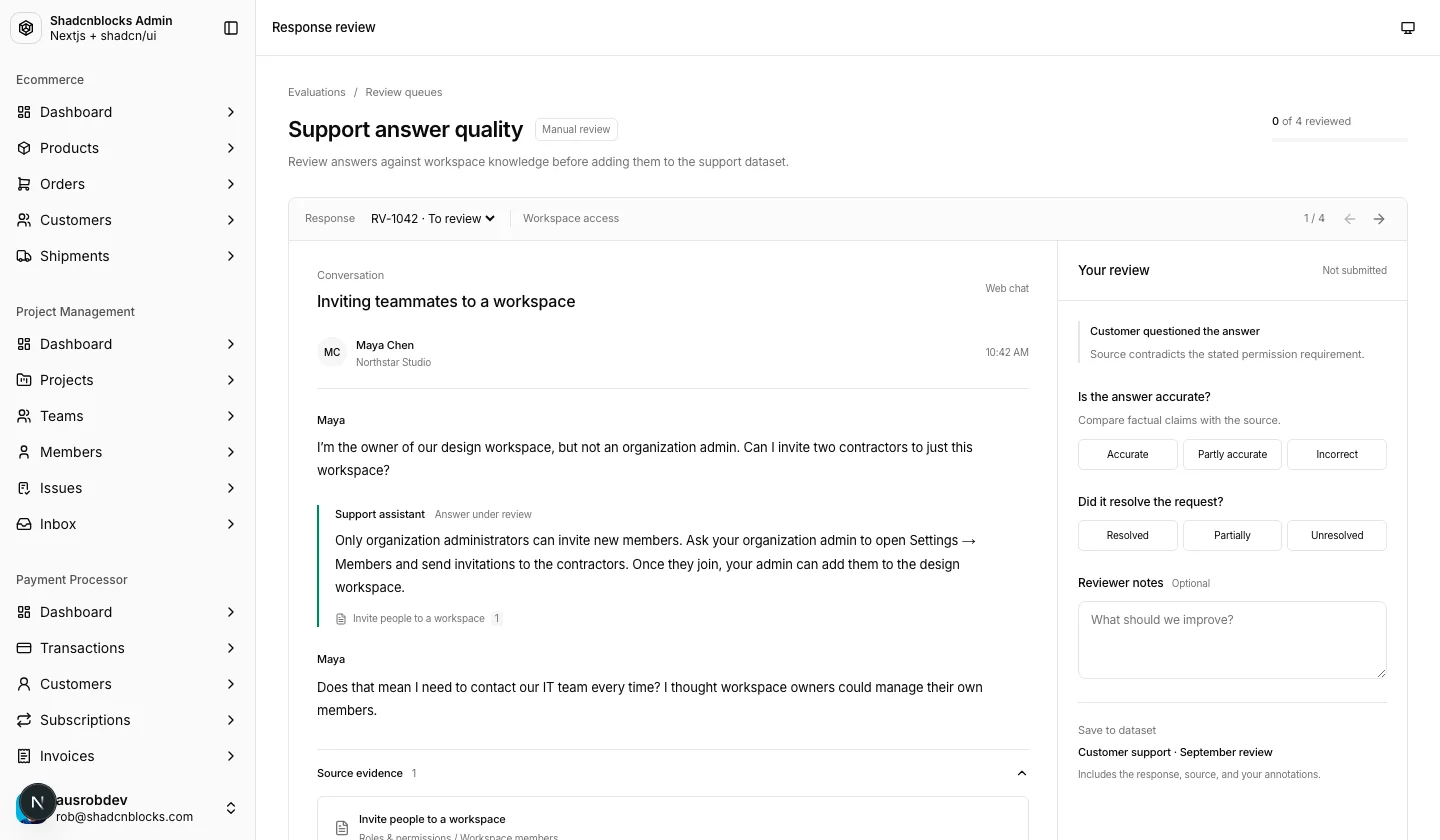Mark the answer as Accurate
Image resolution: width=1440 pixels, height=840 pixels.
[1128, 454]
